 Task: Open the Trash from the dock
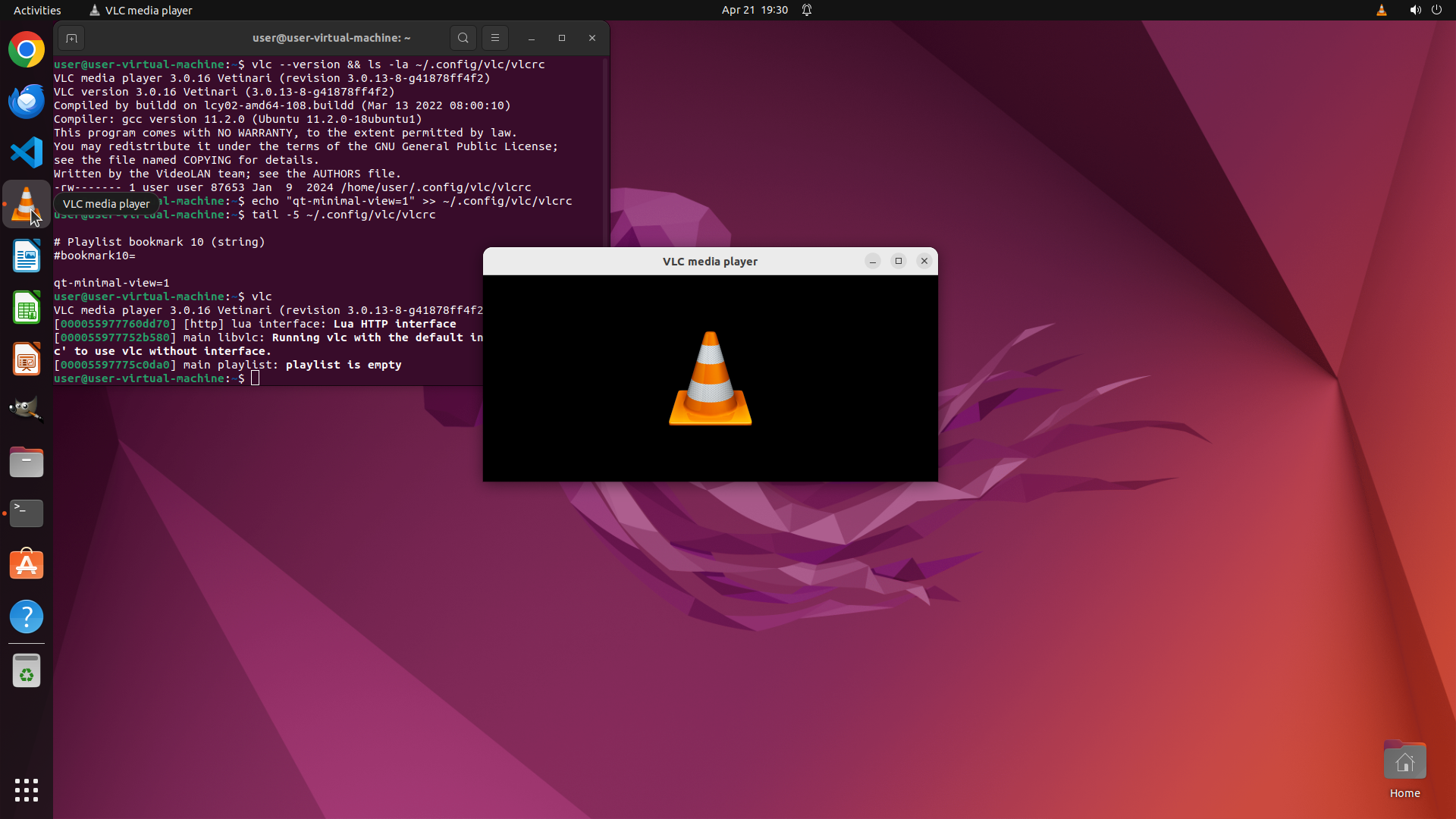click(x=27, y=671)
